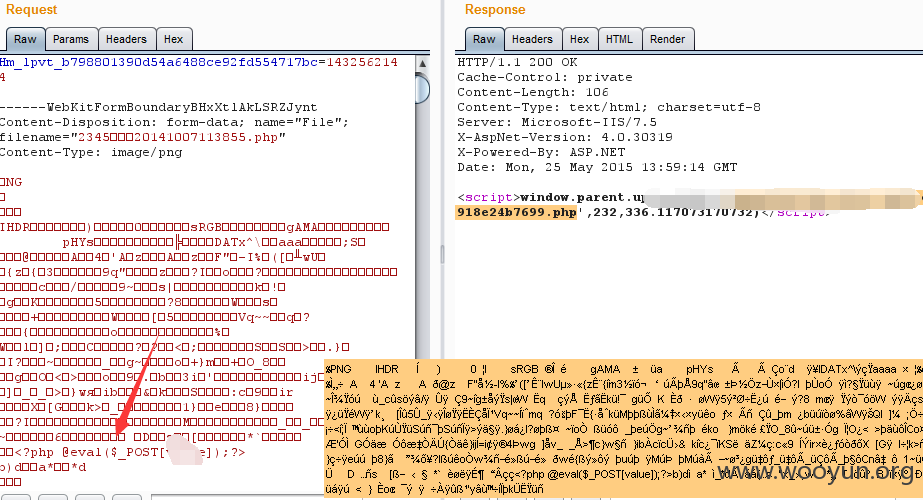
Task: Switch to the Request Raw tab
Action: click(25, 39)
